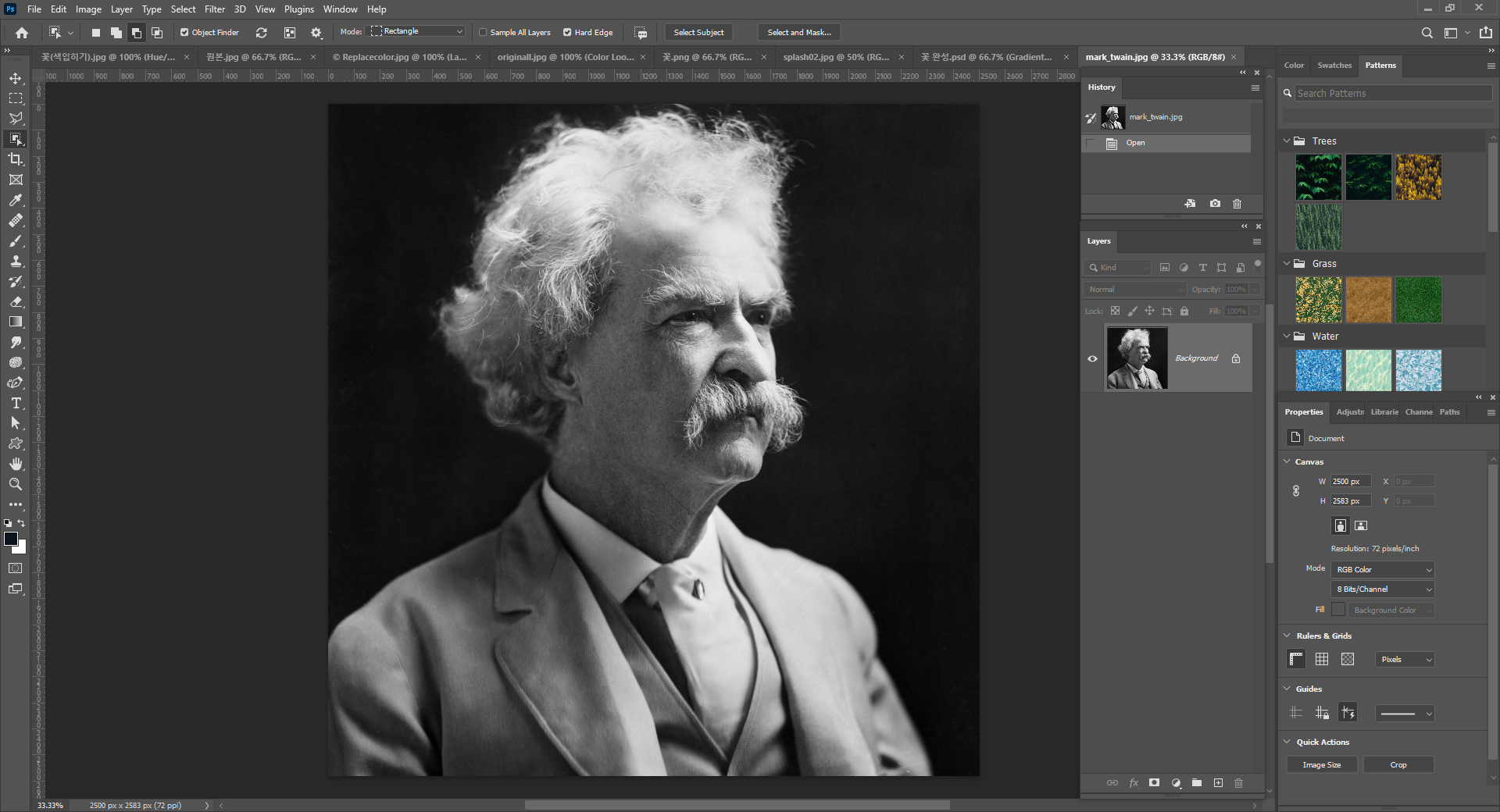The height and width of the screenshot is (812, 1500).
Task: Select the Spot Healing Brush tool
Action: pyautogui.click(x=16, y=220)
